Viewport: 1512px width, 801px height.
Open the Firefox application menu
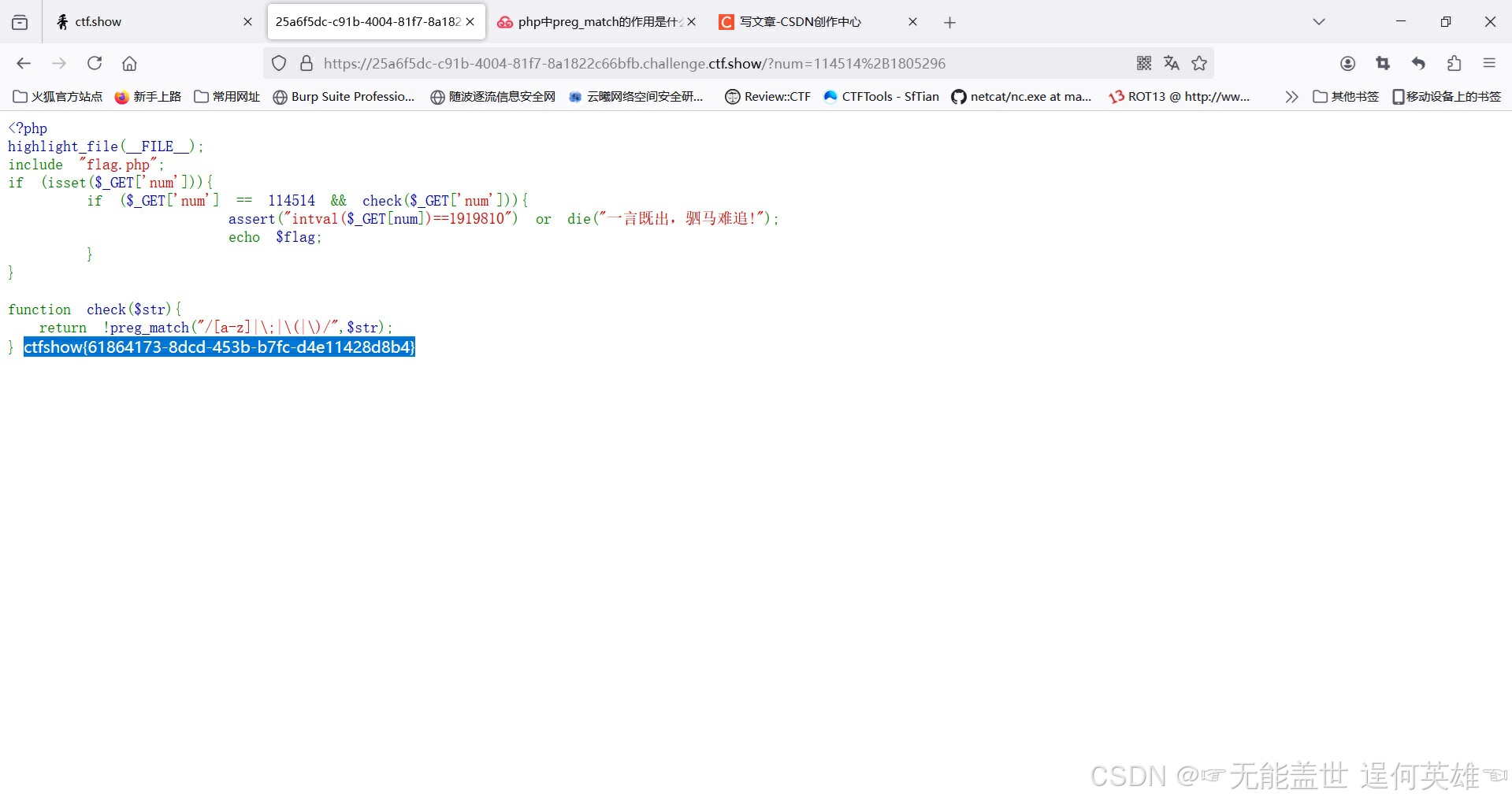click(1489, 63)
